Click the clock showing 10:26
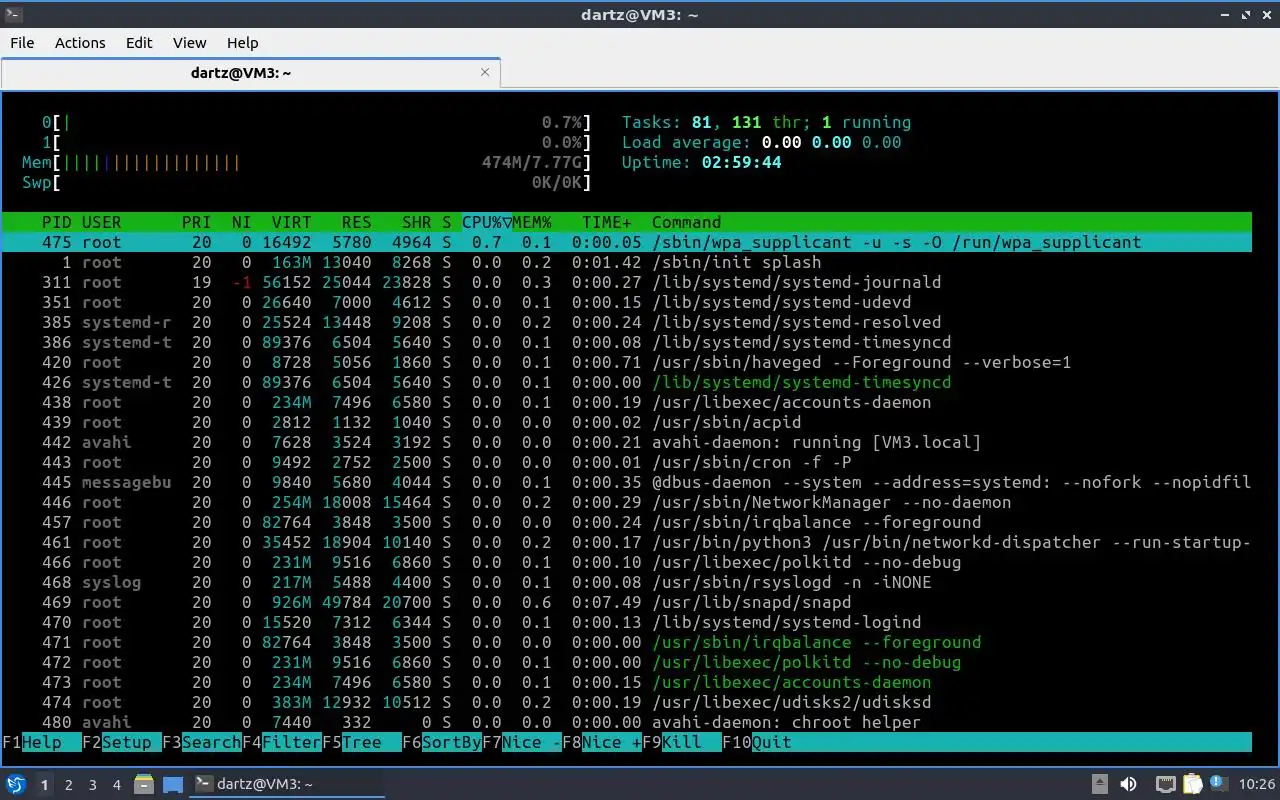 [1257, 784]
